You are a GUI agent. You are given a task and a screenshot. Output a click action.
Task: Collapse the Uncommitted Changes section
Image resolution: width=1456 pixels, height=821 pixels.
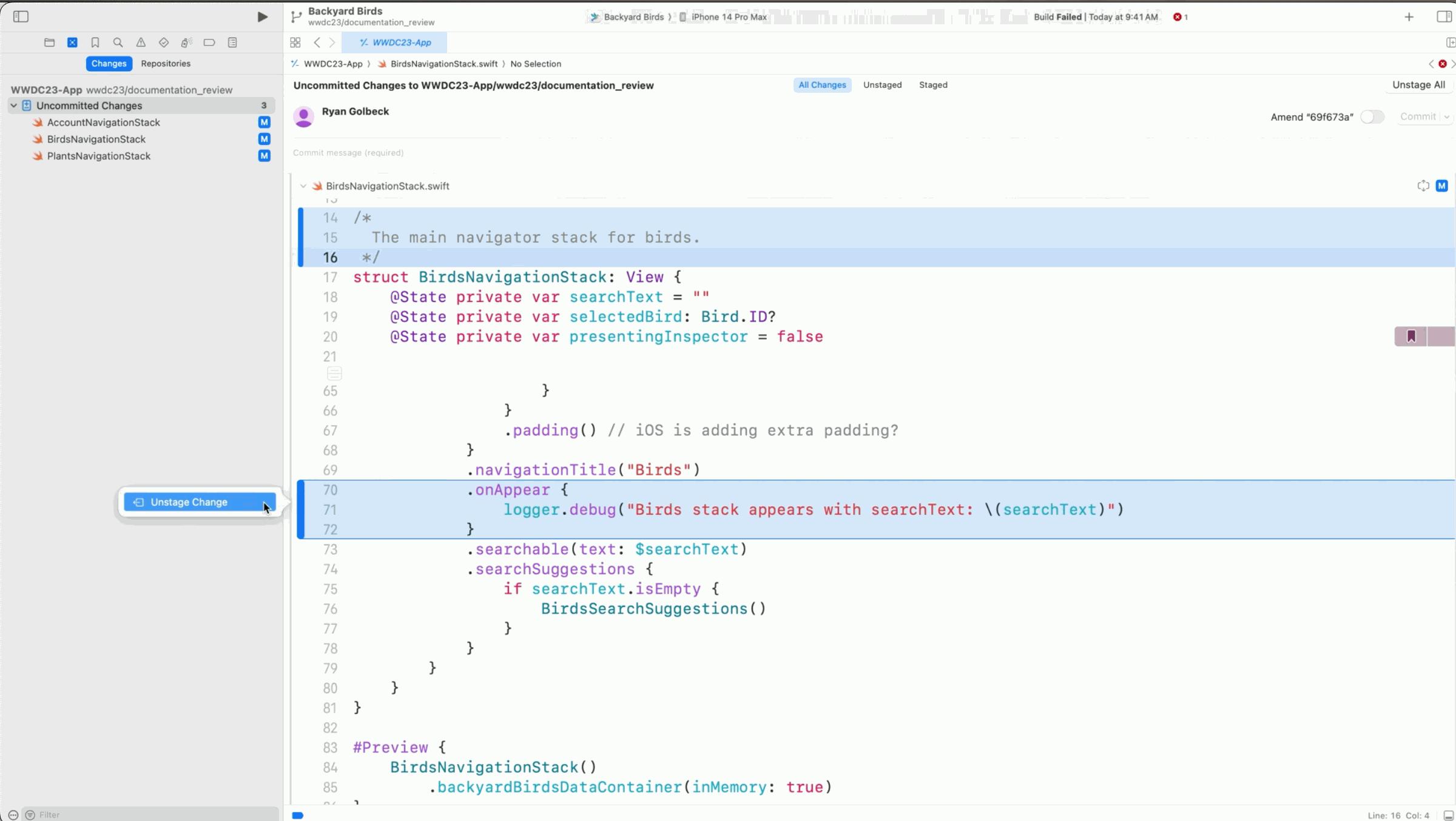pyautogui.click(x=13, y=105)
